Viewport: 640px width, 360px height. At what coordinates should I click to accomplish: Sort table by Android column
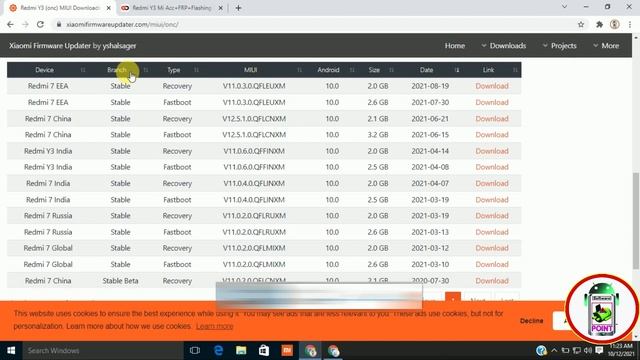[331, 70]
